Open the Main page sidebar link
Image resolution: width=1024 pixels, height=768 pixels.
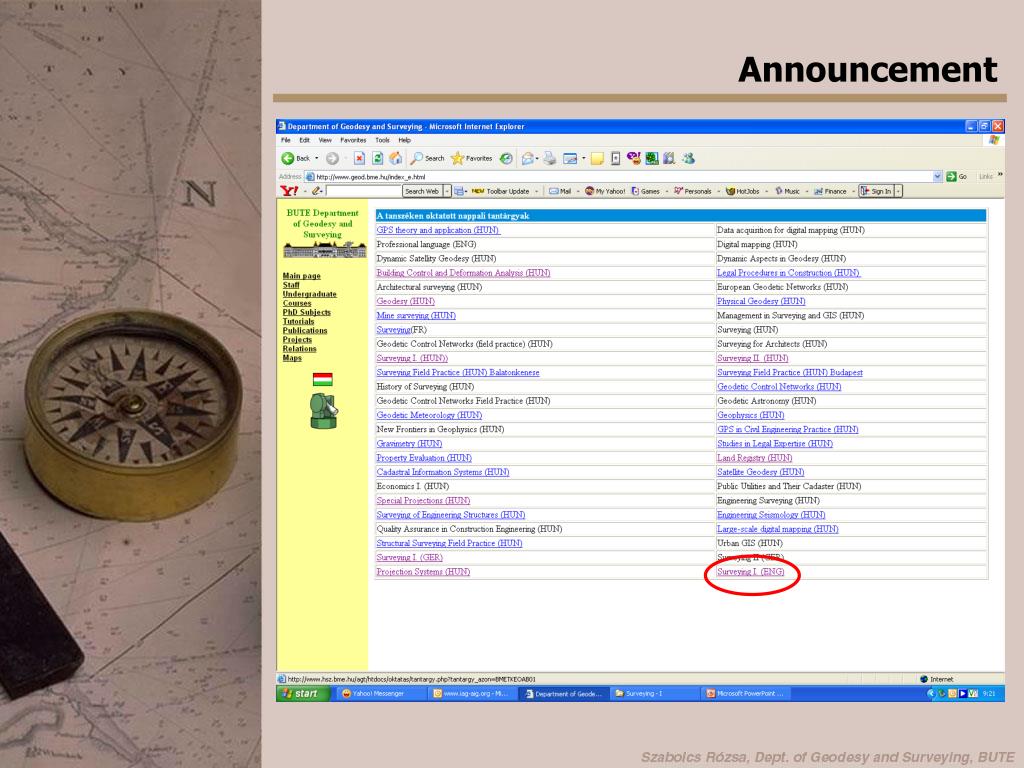point(302,276)
